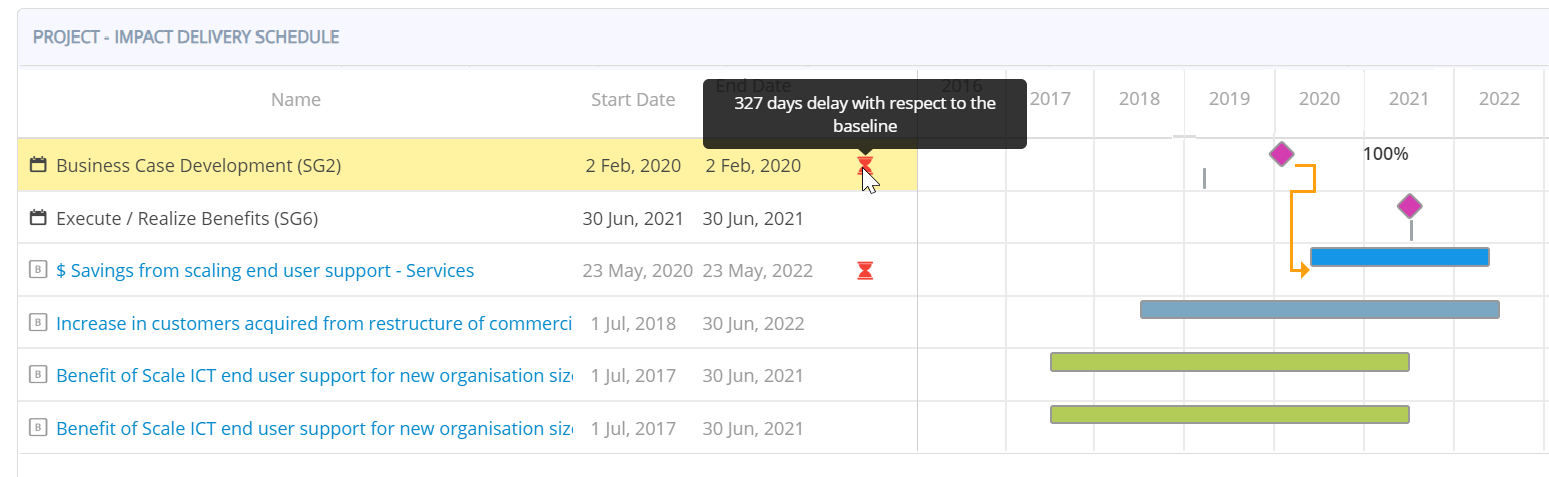Open '$ Savings from scaling end user support' link
The height and width of the screenshot is (477, 1549).
265,270
